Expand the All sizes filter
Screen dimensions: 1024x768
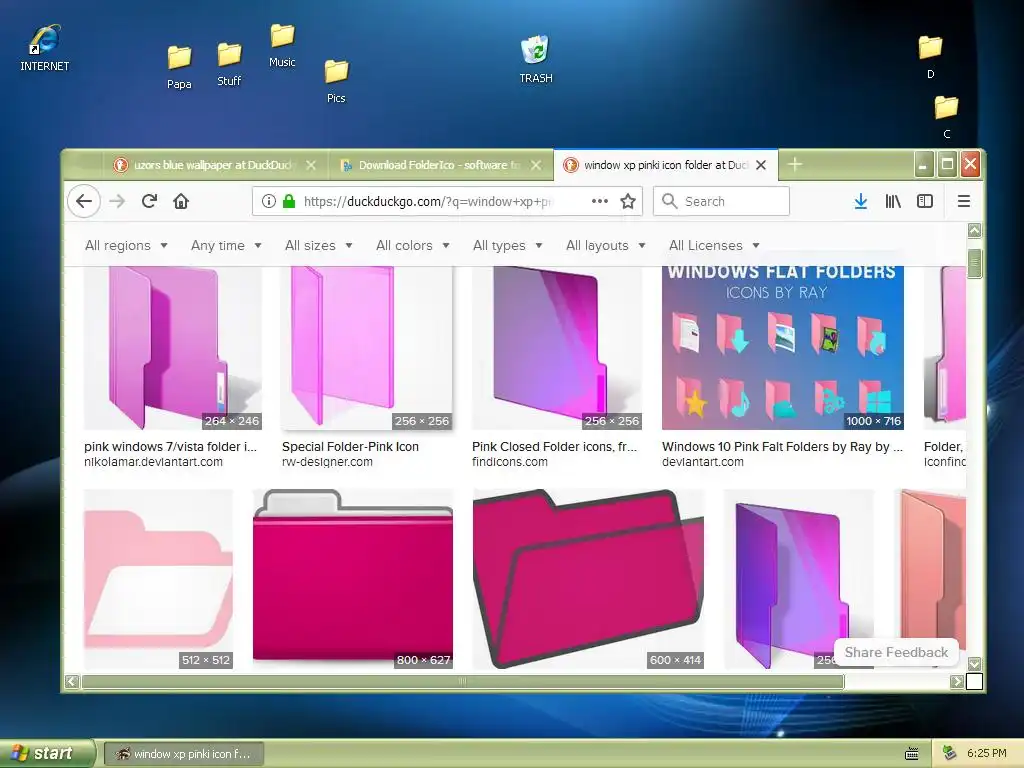(319, 246)
